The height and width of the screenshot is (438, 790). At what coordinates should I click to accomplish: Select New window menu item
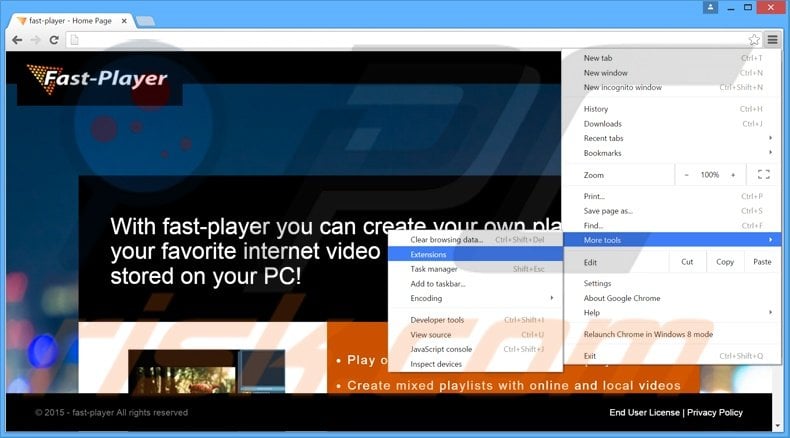click(x=672, y=73)
